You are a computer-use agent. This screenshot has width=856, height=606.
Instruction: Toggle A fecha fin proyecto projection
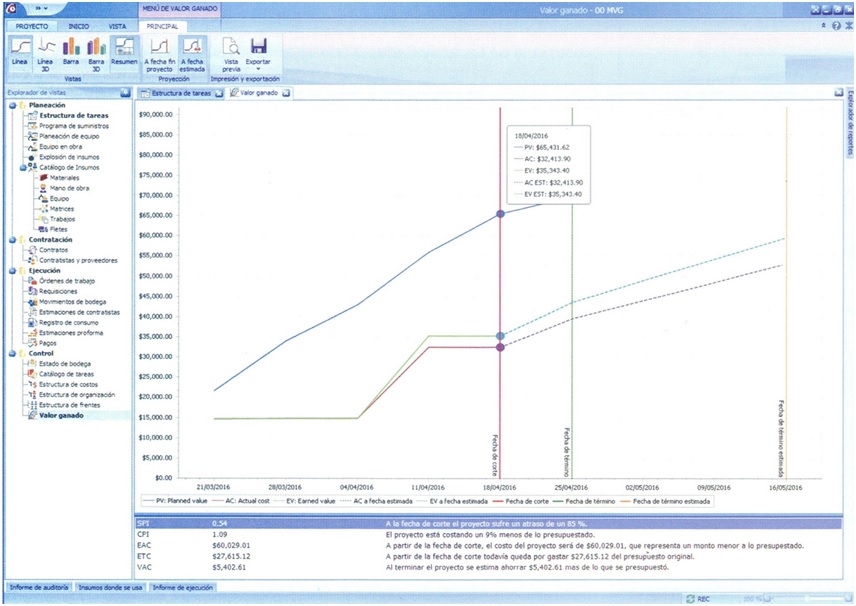click(x=159, y=51)
